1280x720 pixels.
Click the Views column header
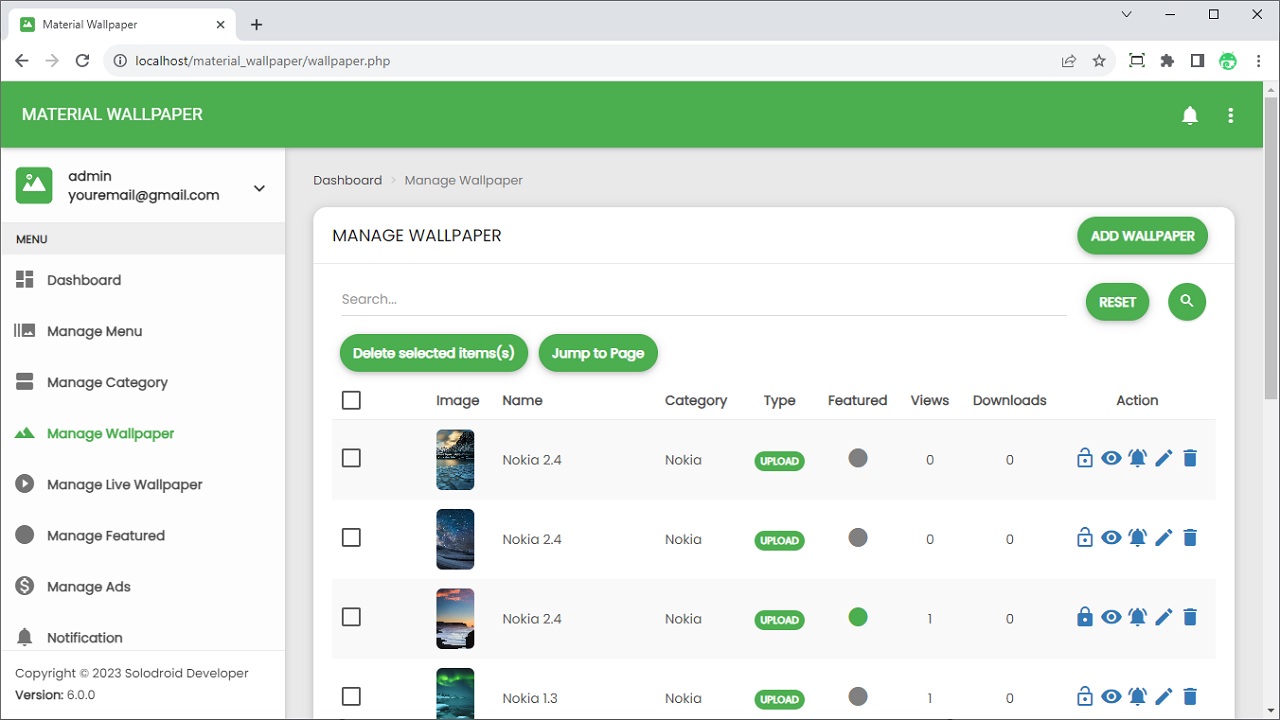pyautogui.click(x=929, y=400)
